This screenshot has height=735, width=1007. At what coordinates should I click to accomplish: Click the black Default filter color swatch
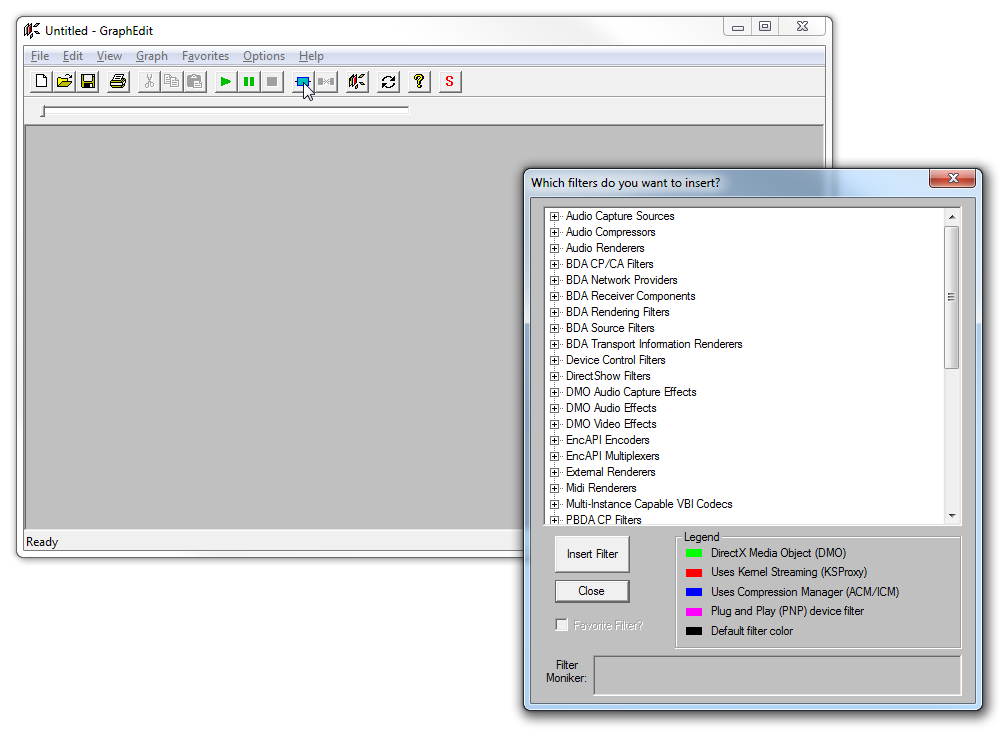click(694, 631)
